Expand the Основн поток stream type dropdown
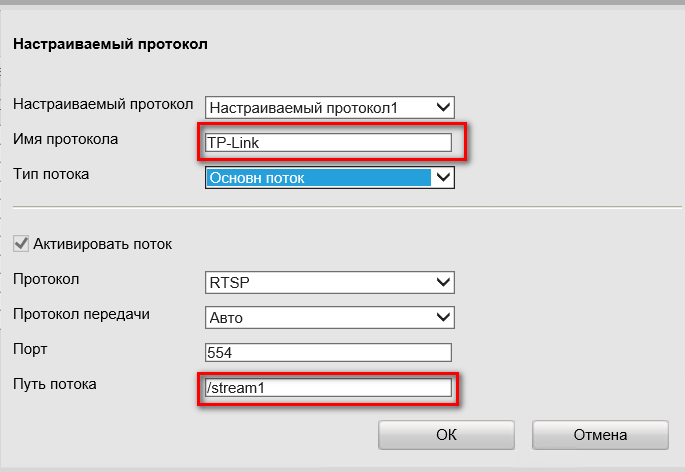 (330, 178)
